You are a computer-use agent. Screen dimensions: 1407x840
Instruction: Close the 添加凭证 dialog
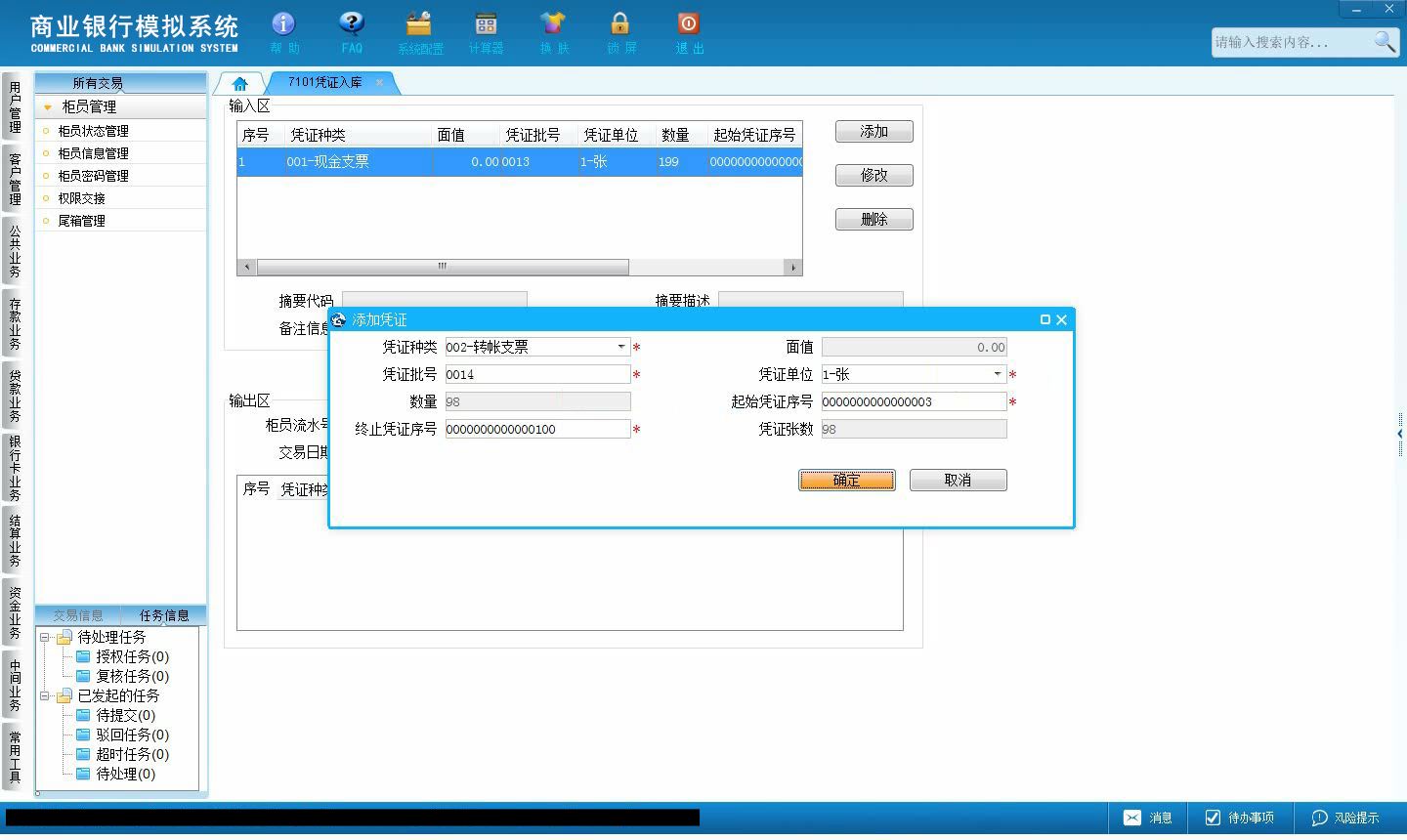[x=1061, y=319]
